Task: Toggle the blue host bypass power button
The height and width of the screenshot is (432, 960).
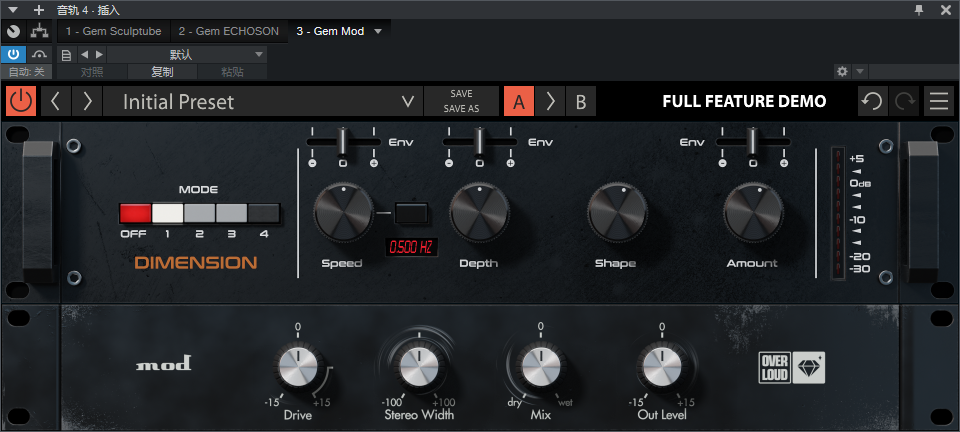Action: tap(13, 54)
